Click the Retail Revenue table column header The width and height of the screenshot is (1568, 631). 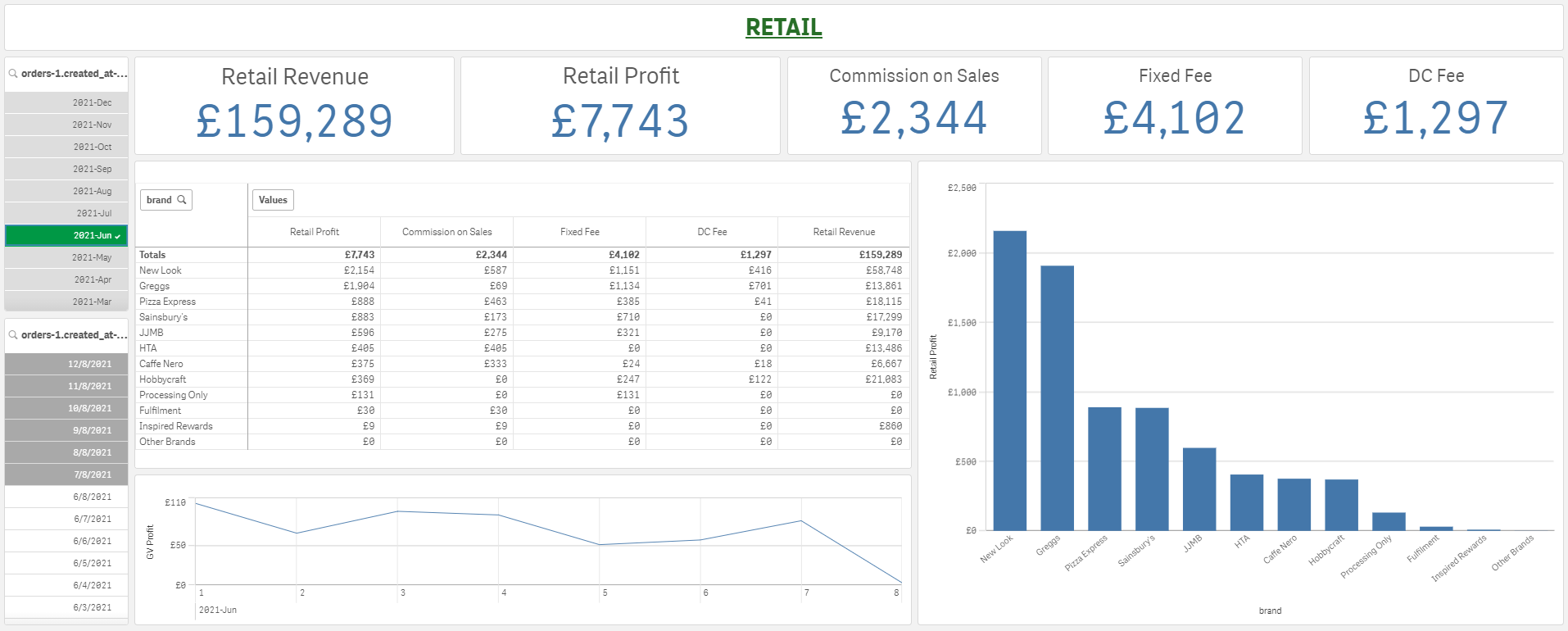click(x=843, y=233)
